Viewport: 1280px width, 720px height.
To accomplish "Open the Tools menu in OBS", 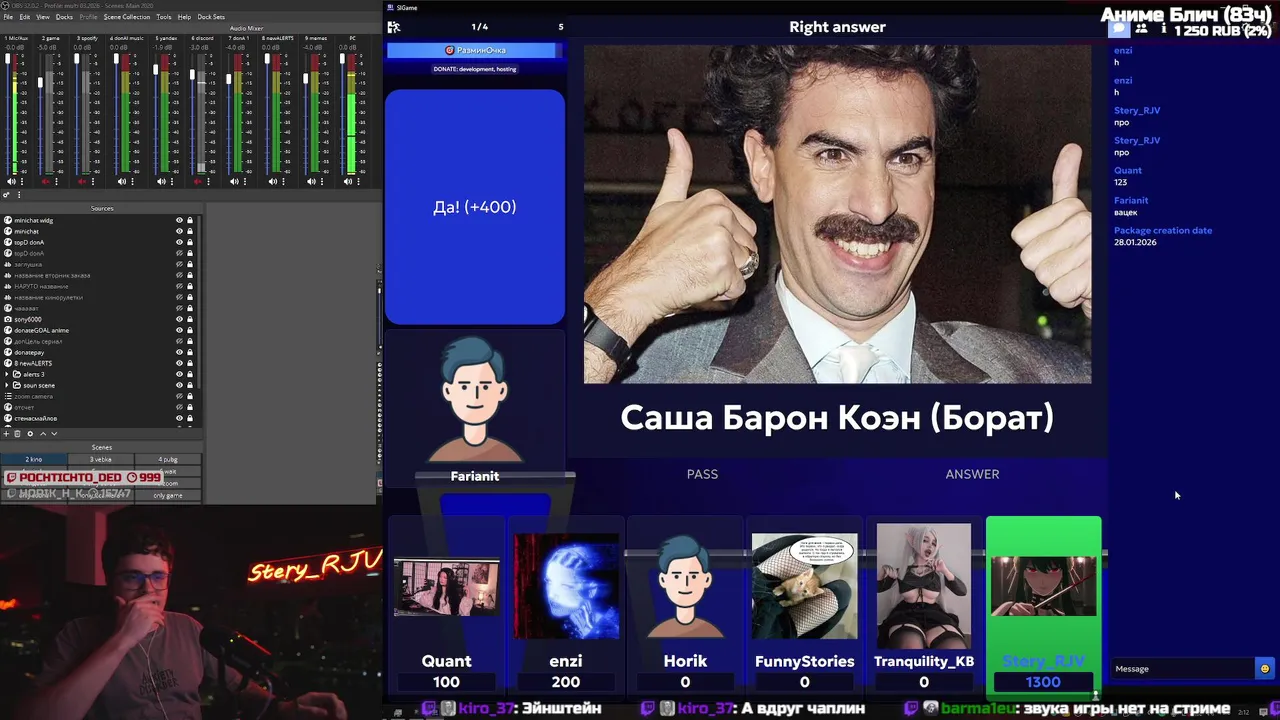I will (x=164, y=17).
